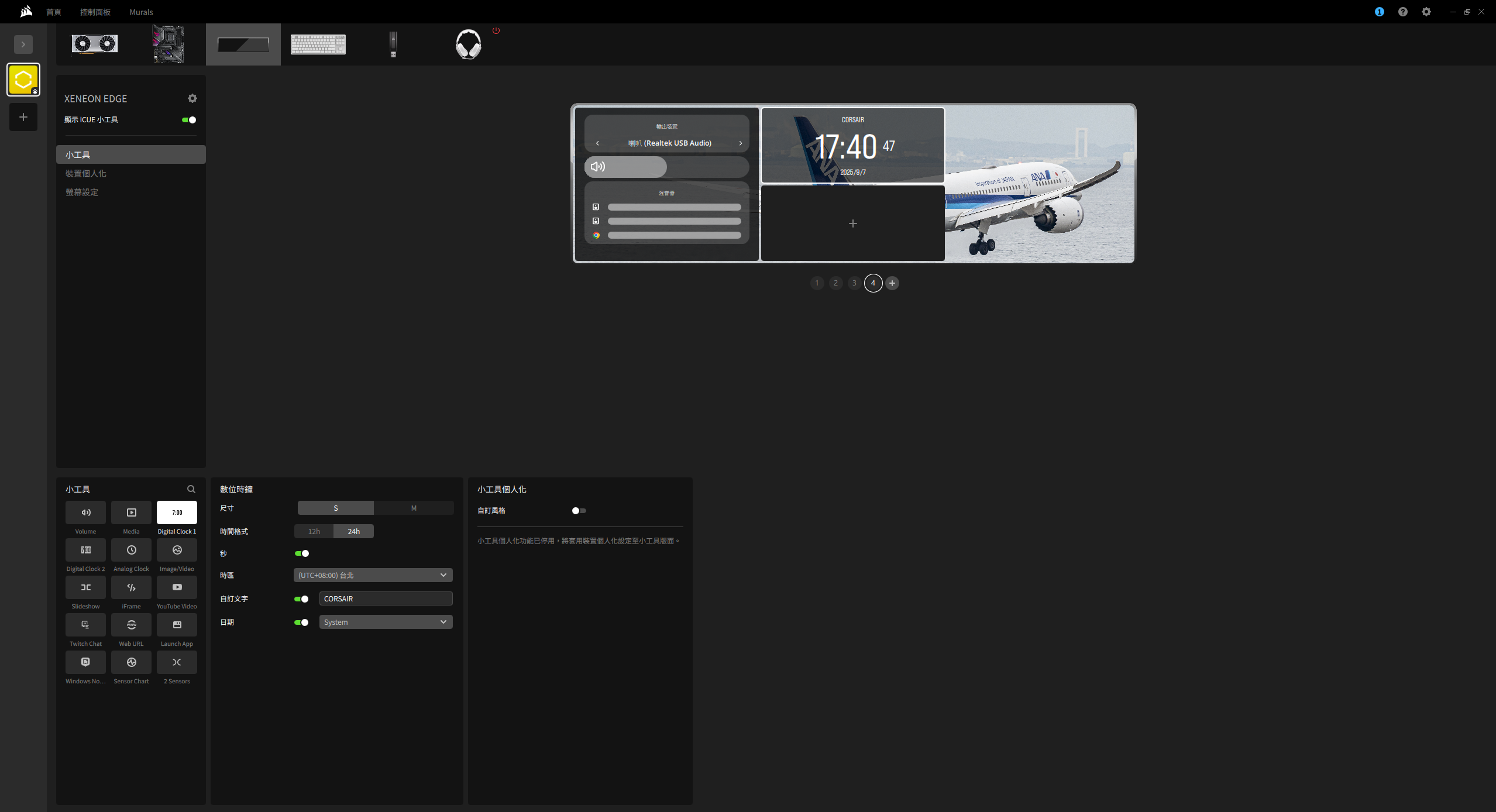The image size is (1496, 812).
Task: Select the YouTube Video widget
Action: pyautogui.click(x=177, y=587)
